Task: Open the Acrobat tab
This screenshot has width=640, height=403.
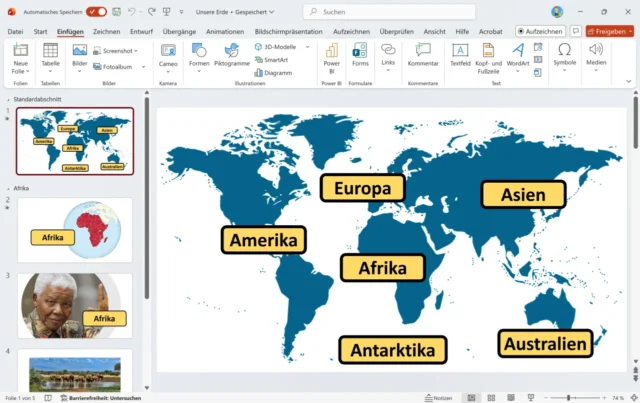Action: coord(491,31)
